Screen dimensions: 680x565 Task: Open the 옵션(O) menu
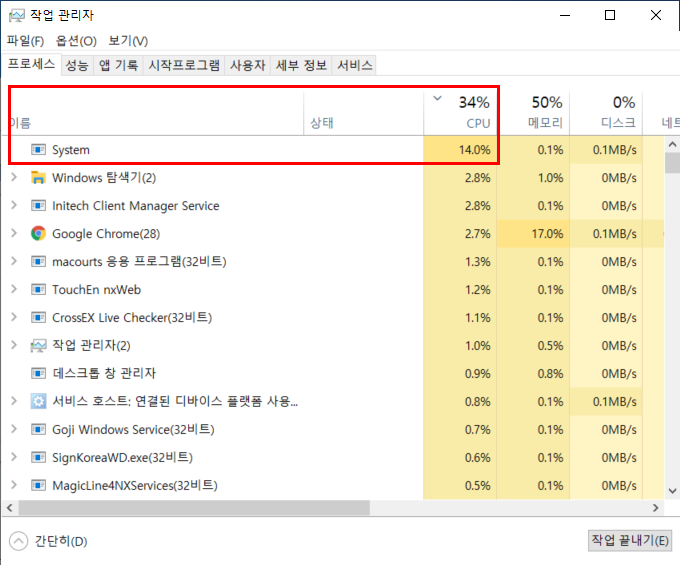76,41
